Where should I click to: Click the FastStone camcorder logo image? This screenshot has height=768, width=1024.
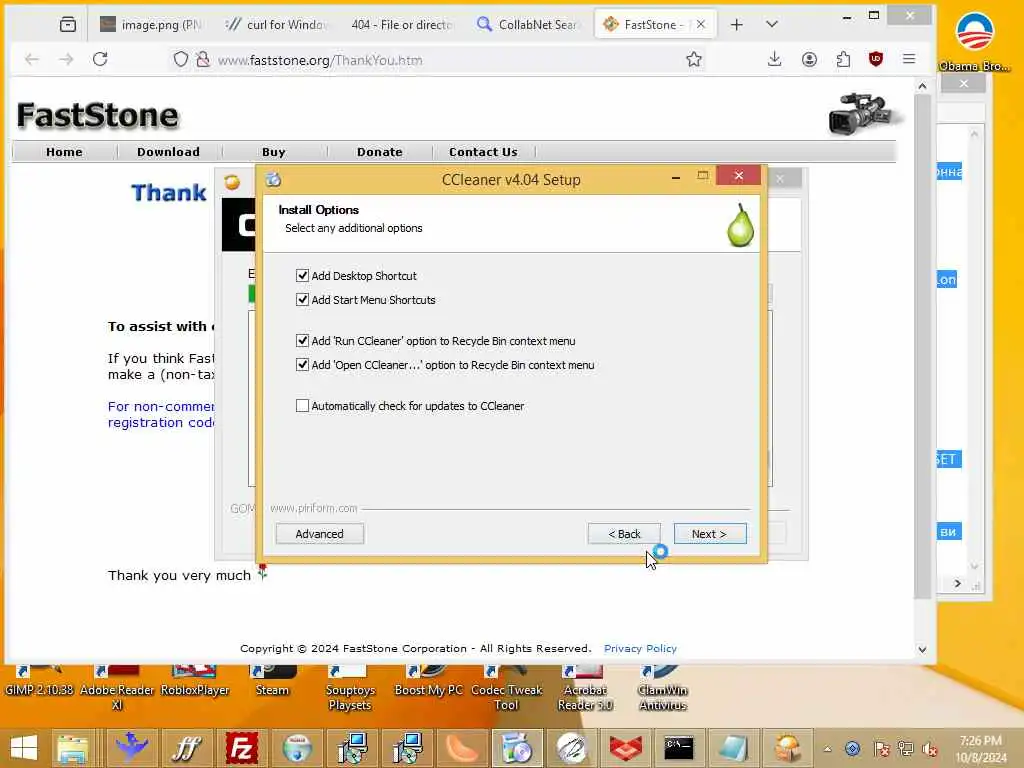click(864, 113)
